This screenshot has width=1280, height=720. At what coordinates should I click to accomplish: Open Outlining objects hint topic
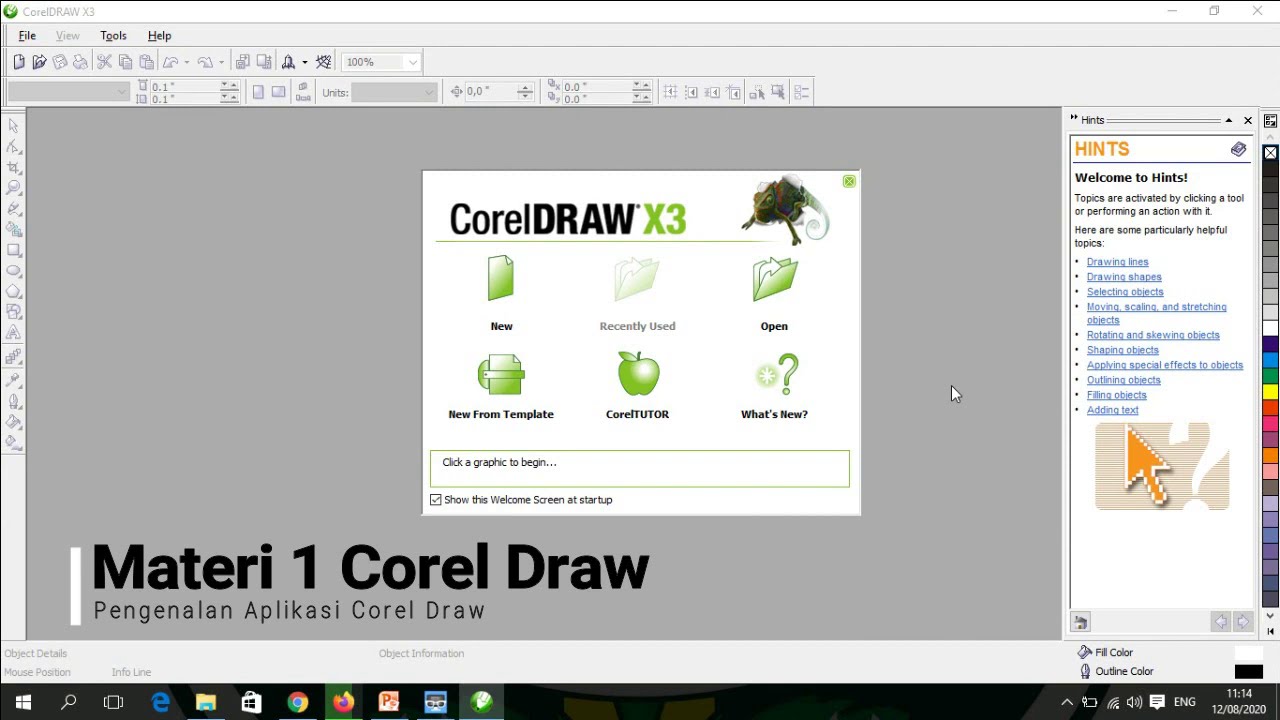click(1123, 380)
